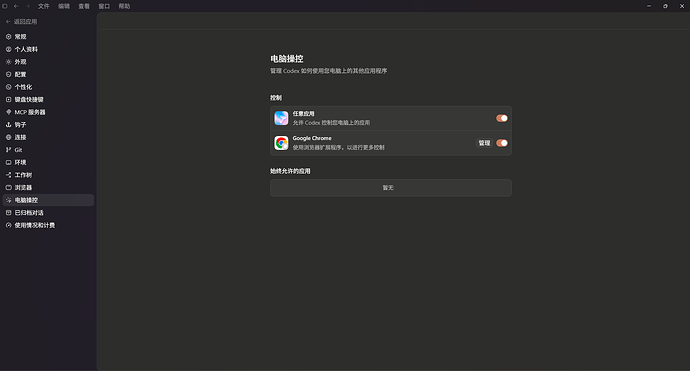Close the settings window

point(682,6)
